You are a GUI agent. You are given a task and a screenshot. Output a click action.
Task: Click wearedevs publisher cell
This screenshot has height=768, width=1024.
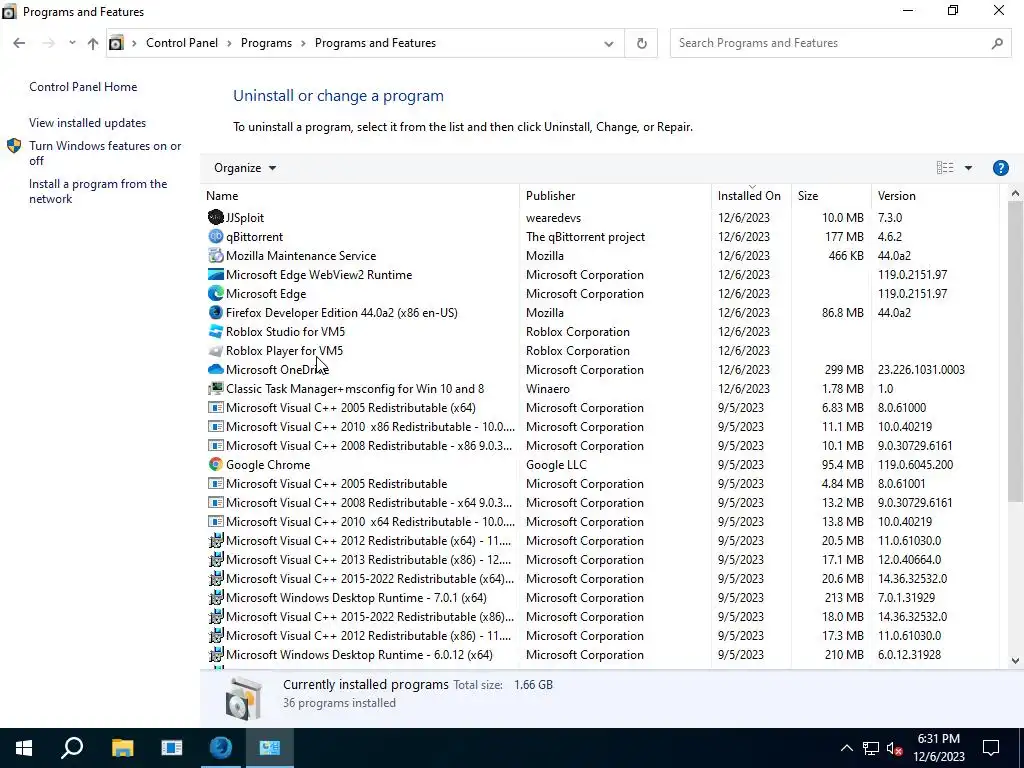click(x=553, y=217)
